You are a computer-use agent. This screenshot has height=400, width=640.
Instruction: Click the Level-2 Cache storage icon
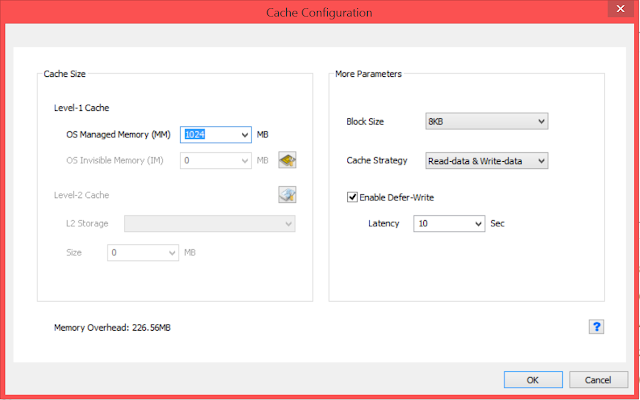(x=287, y=195)
